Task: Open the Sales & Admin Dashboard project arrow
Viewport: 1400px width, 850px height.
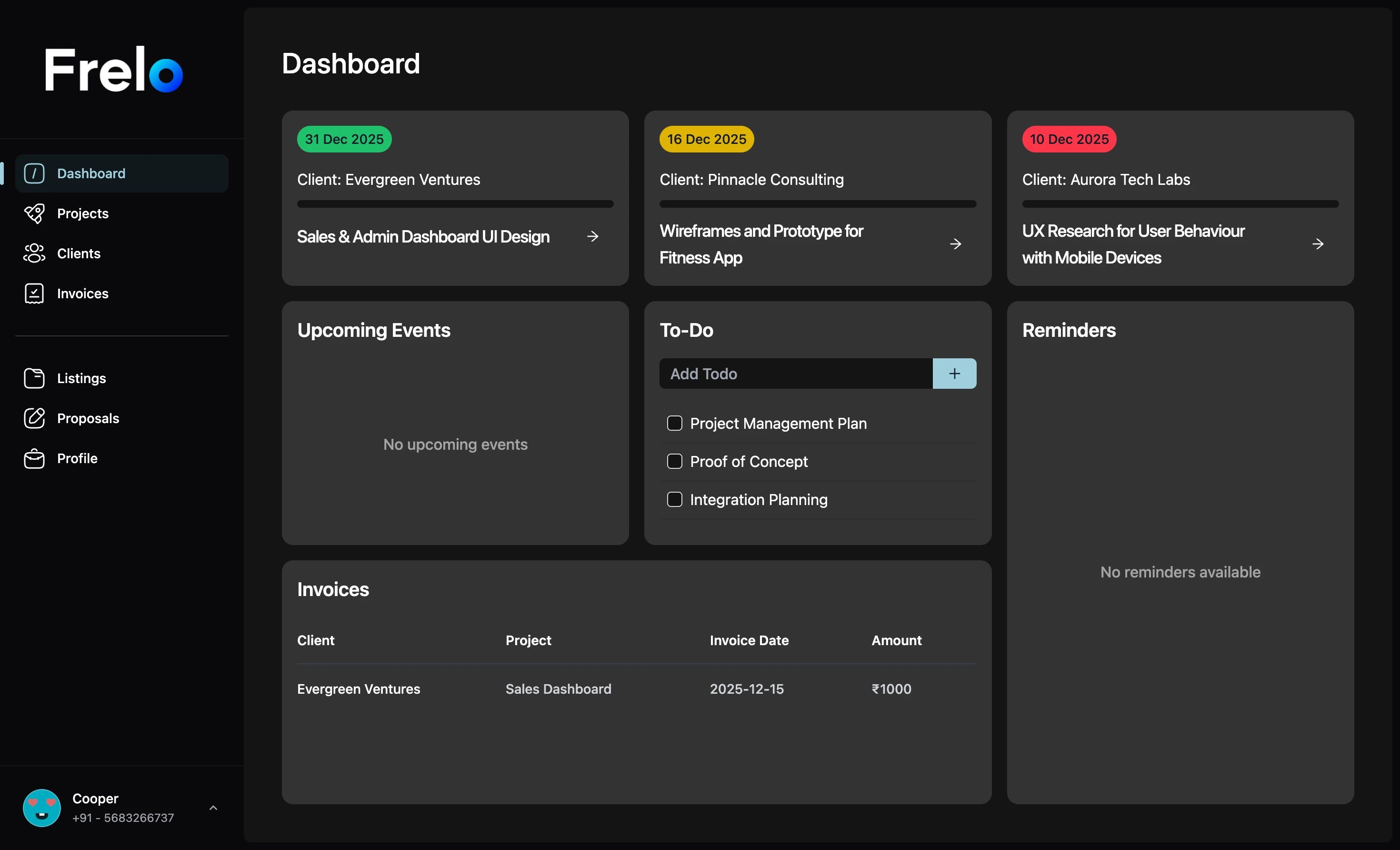Action: point(592,236)
